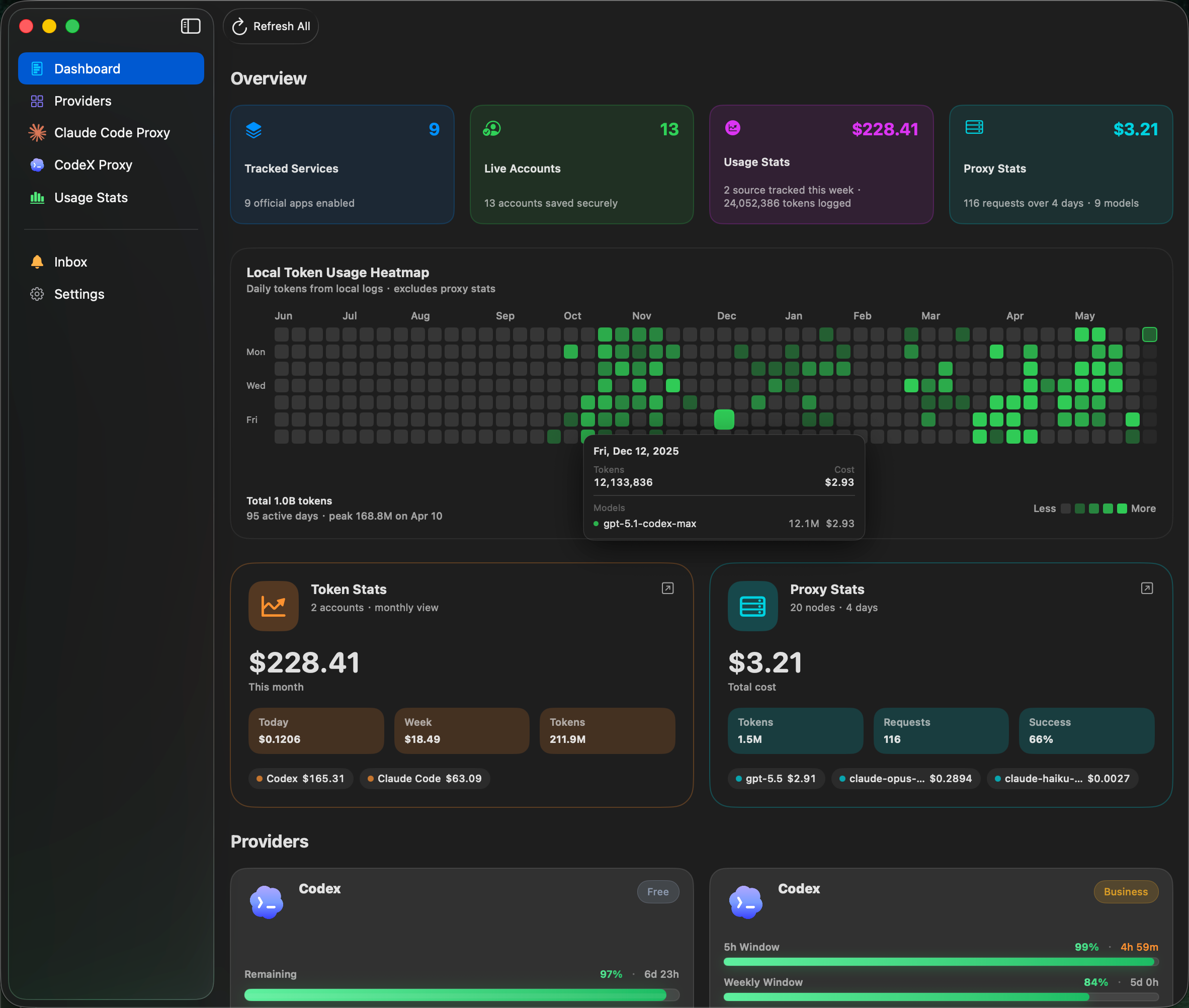1189x1008 pixels.
Task: Select CodeX Proxy in sidebar
Action: pos(111,165)
